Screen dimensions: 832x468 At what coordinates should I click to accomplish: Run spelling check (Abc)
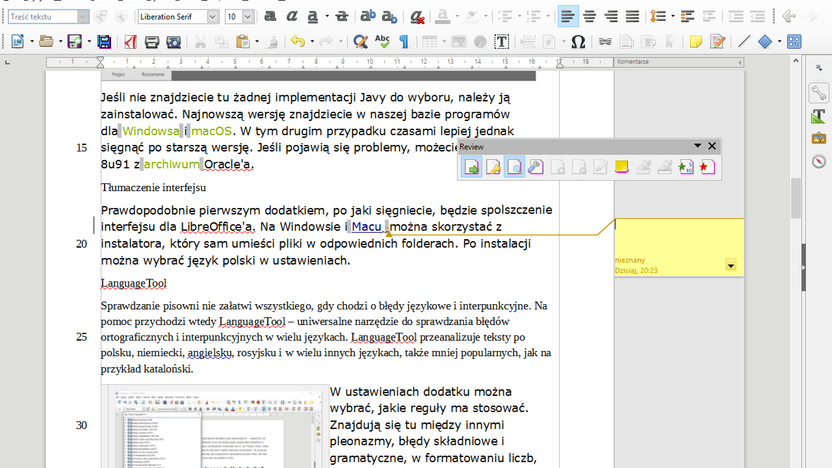[x=382, y=41]
